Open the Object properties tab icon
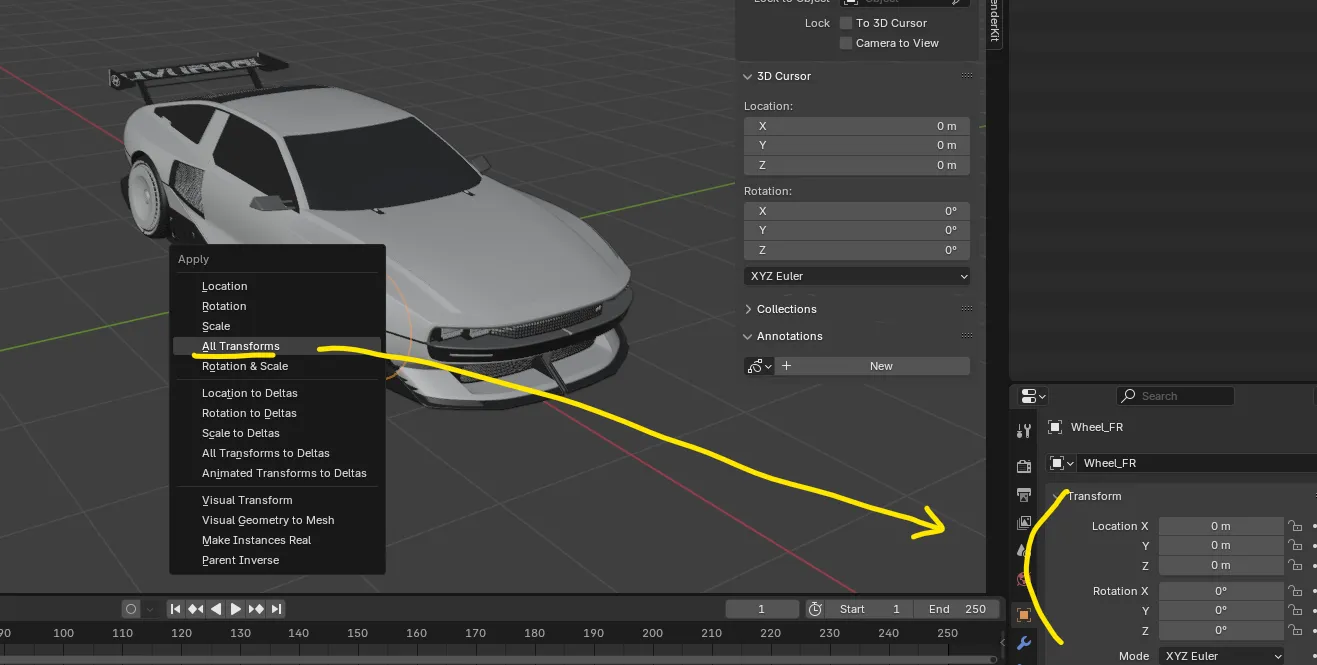Screen dimensions: 1317x665 [1023, 615]
